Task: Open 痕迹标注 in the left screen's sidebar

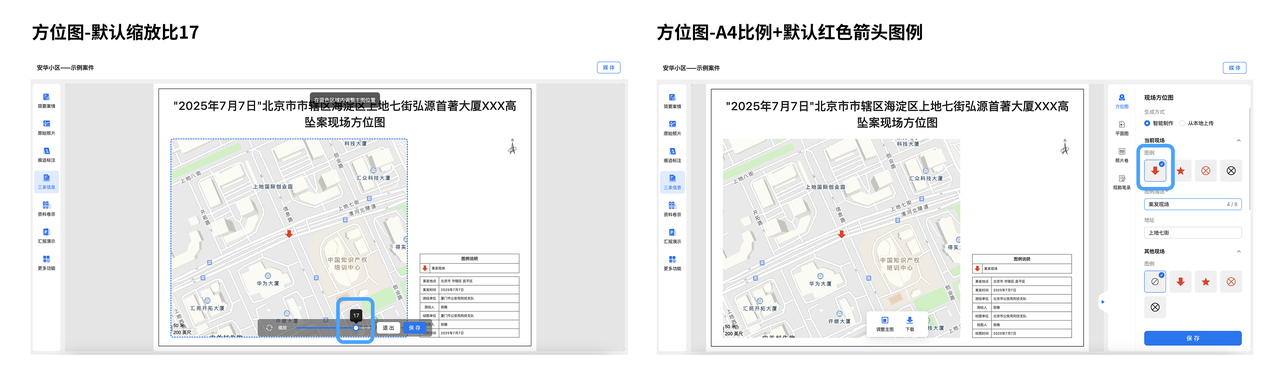Action: [46, 155]
